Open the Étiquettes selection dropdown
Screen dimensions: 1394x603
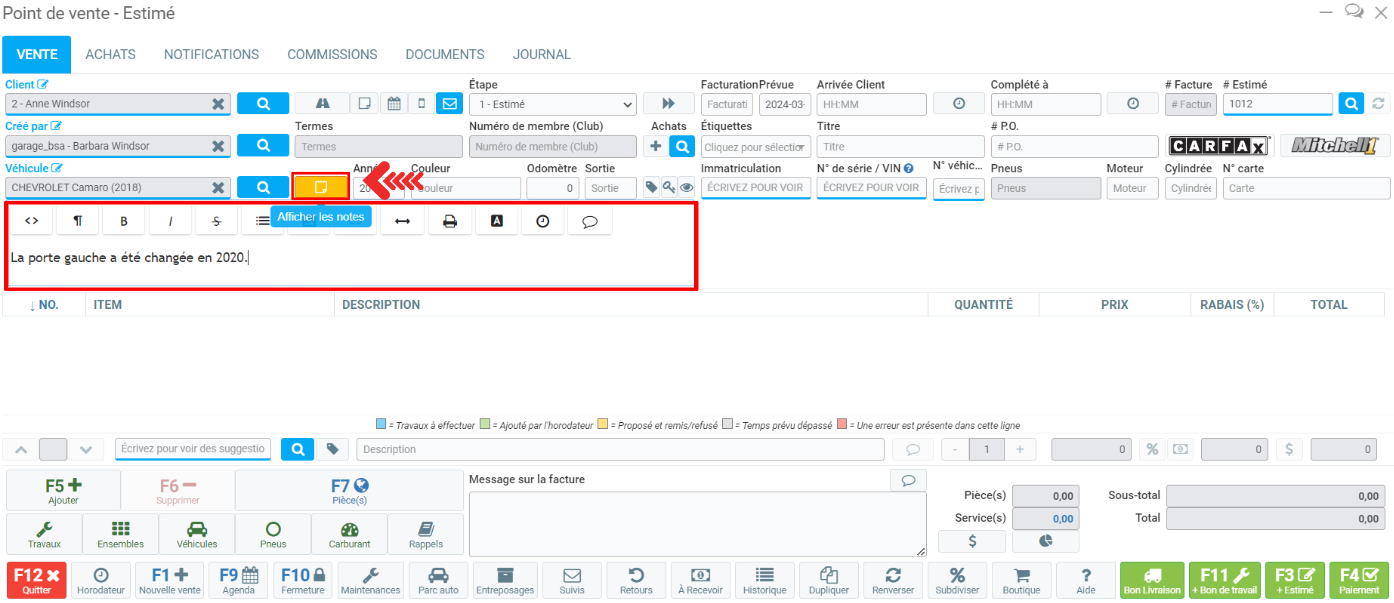756,146
